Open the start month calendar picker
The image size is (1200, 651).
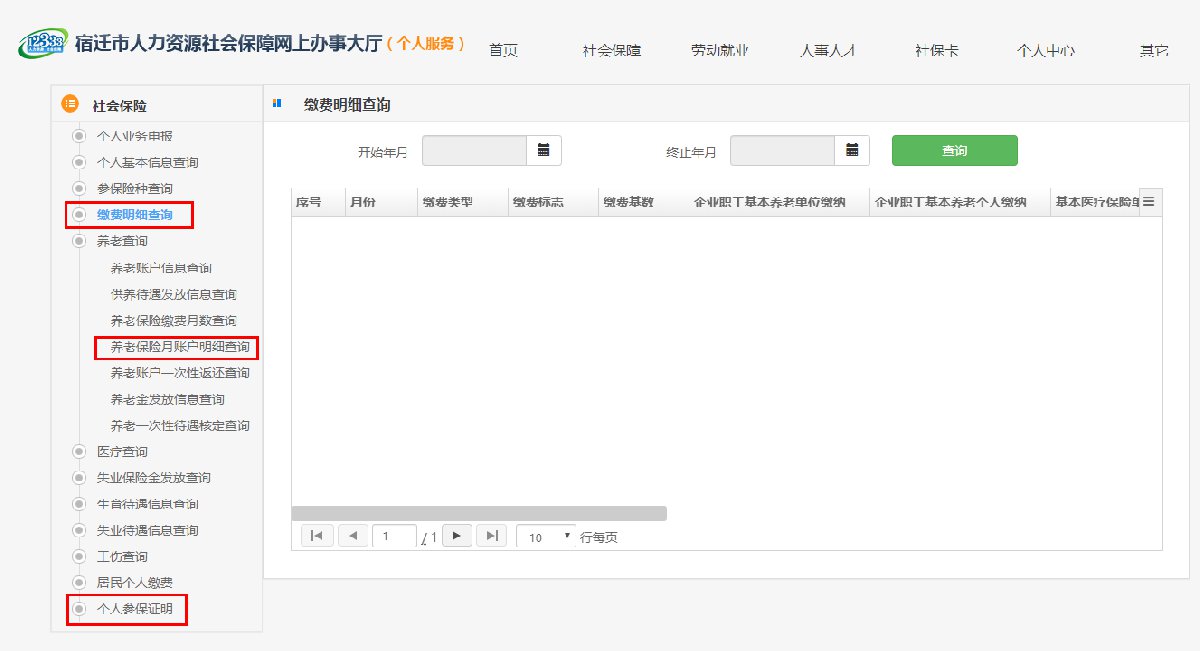coord(544,150)
